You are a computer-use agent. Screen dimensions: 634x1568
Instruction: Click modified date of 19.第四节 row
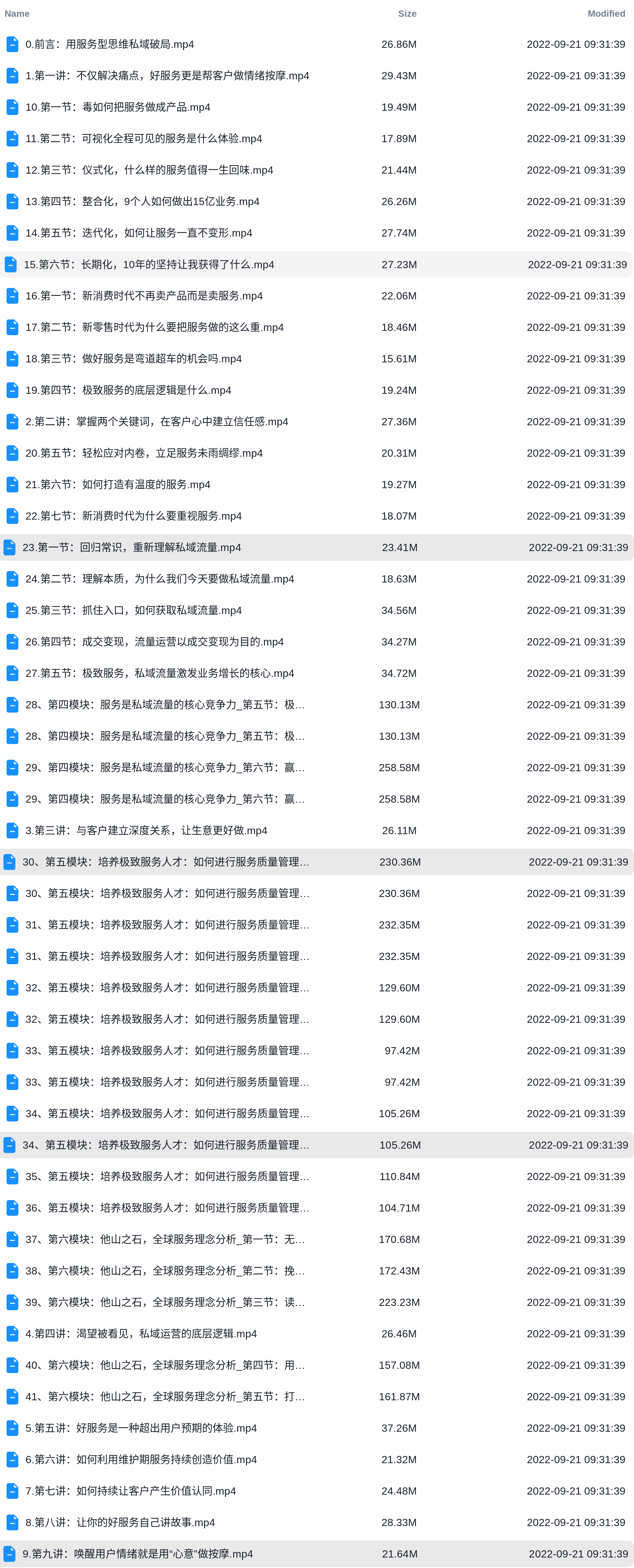(576, 390)
